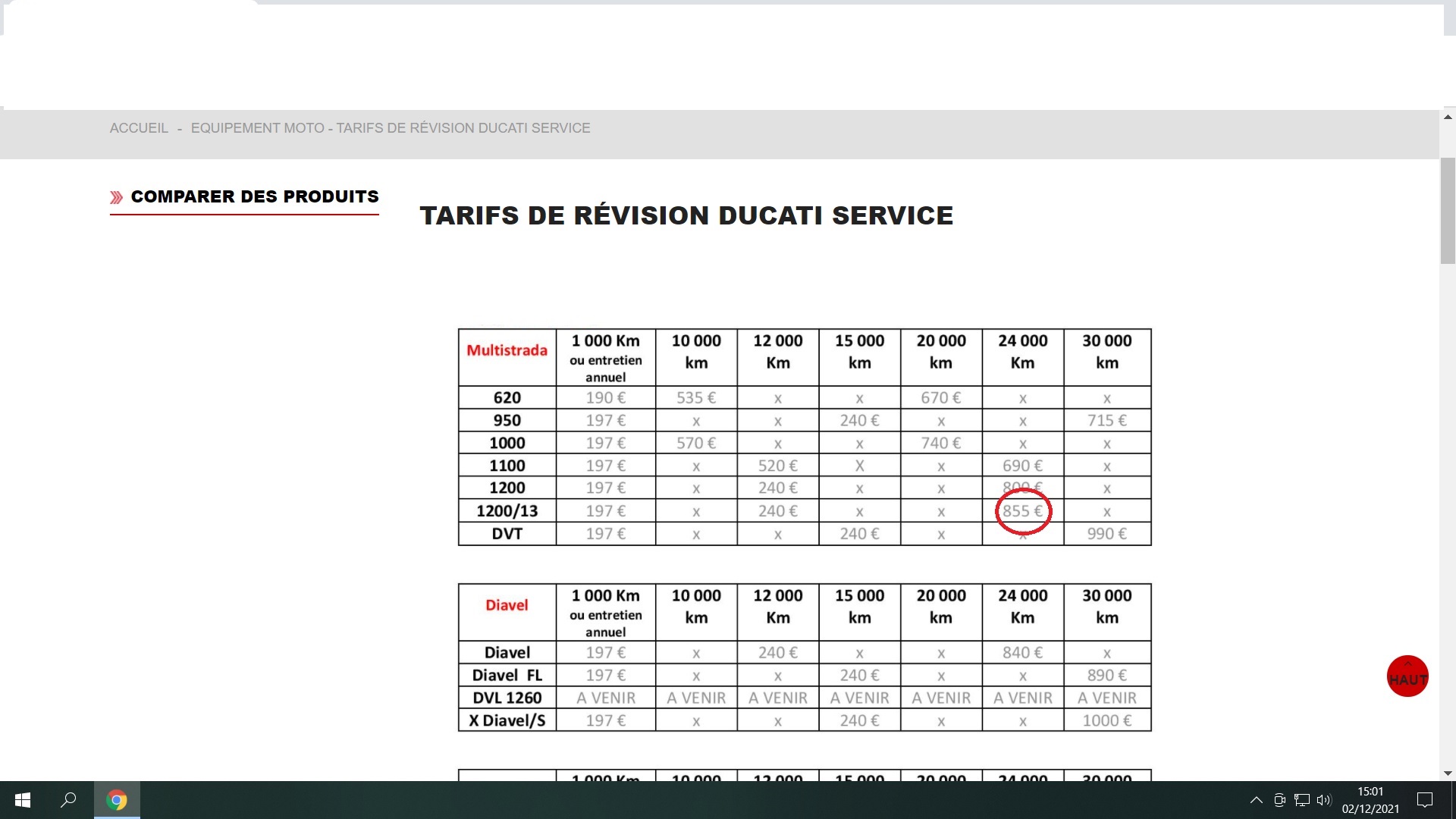Click the X Diavel/S row label
Screen dimensions: 1456x819
[x=507, y=720]
